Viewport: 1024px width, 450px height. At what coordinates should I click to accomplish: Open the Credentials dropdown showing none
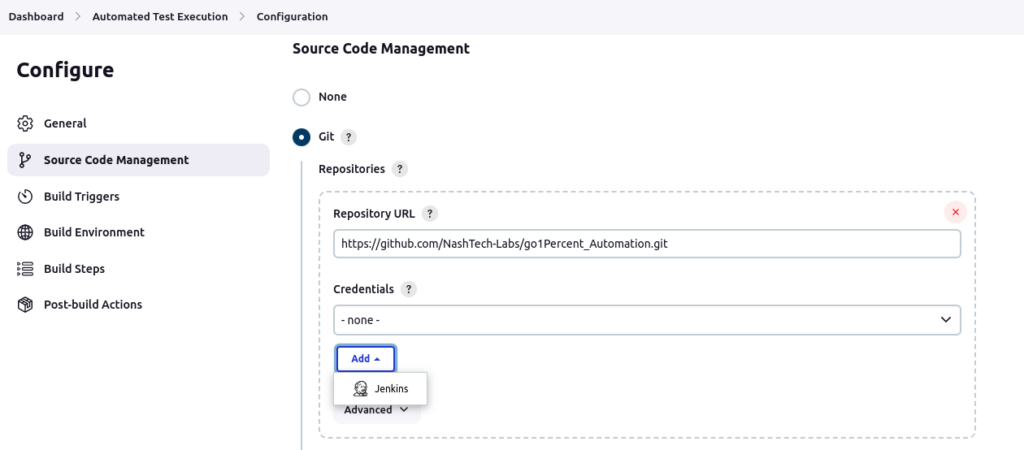(x=646, y=320)
